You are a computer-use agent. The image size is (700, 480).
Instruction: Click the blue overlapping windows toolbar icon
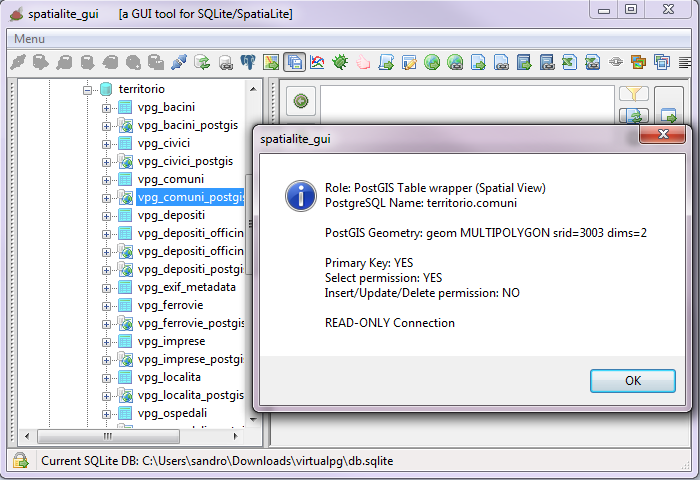(x=662, y=62)
